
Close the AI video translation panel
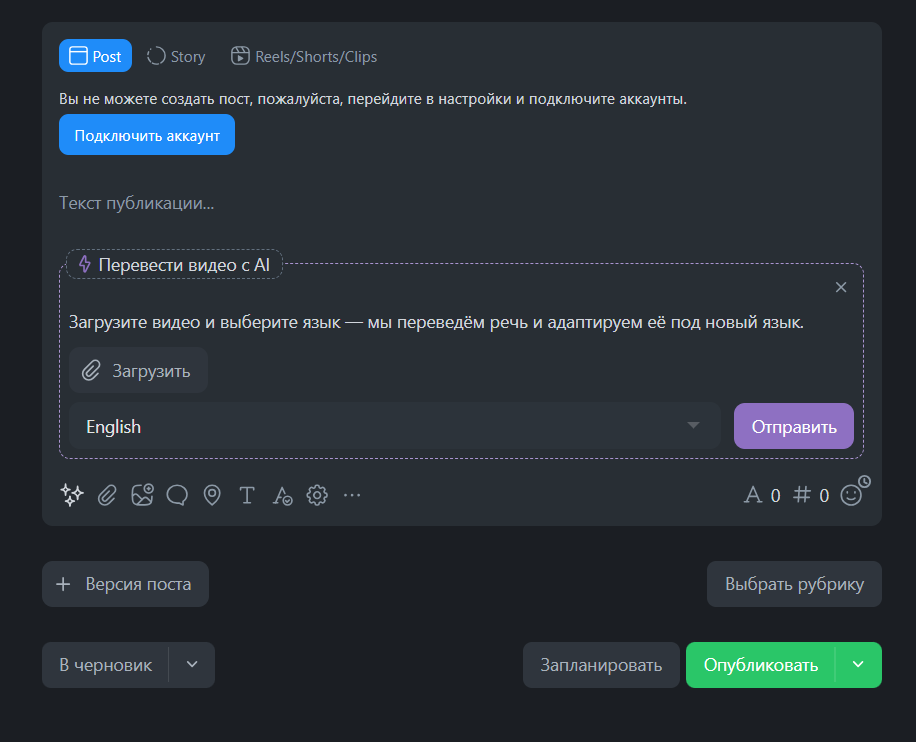(841, 287)
